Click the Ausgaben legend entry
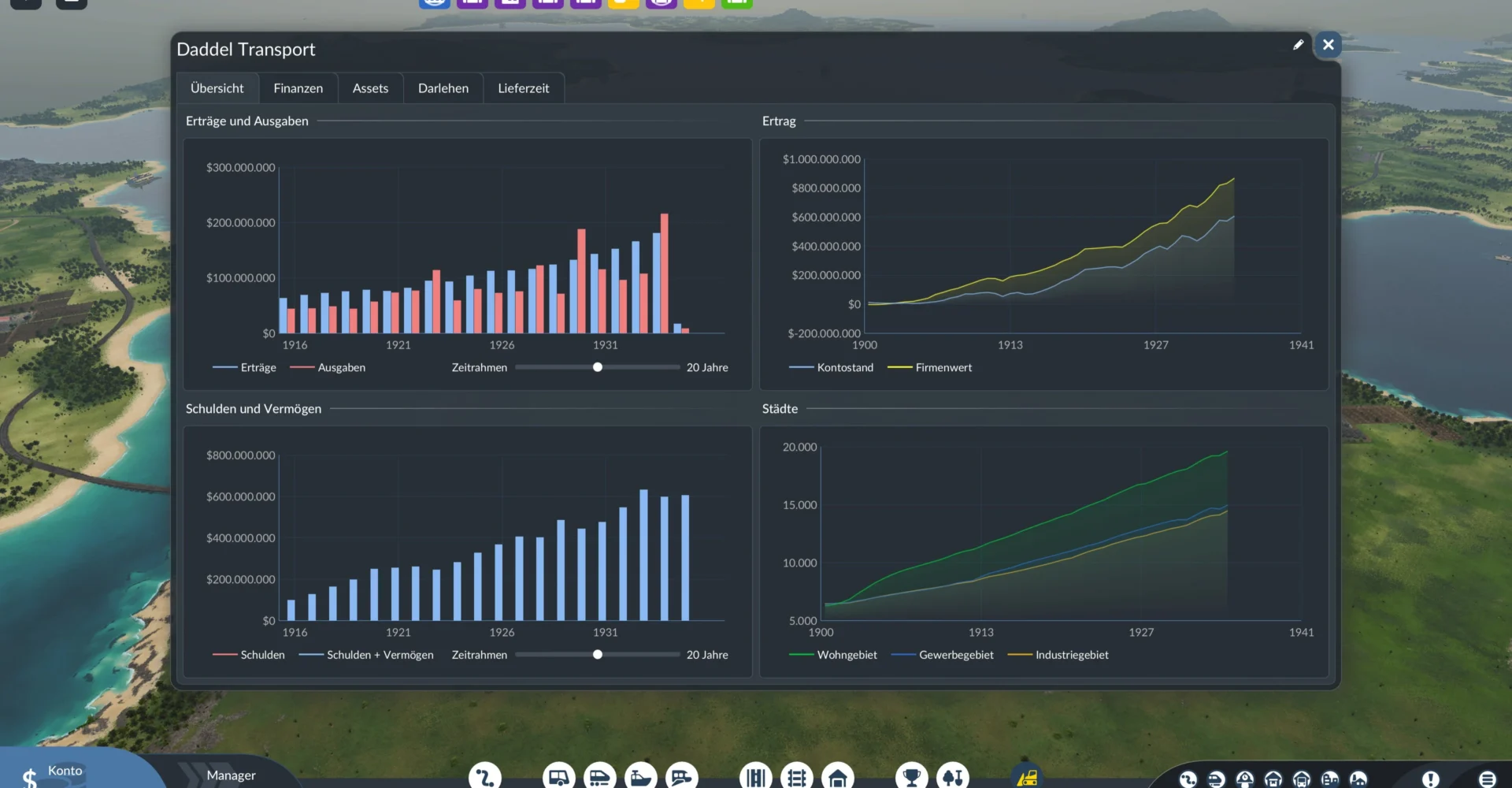The width and height of the screenshot is (1512, 788). (328, 368)
